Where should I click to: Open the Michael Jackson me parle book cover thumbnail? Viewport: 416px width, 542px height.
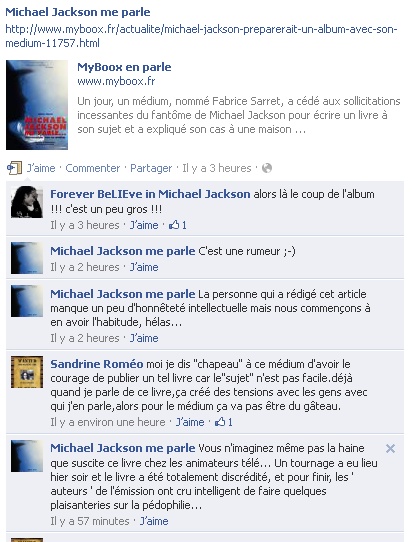tap(37, 105)
